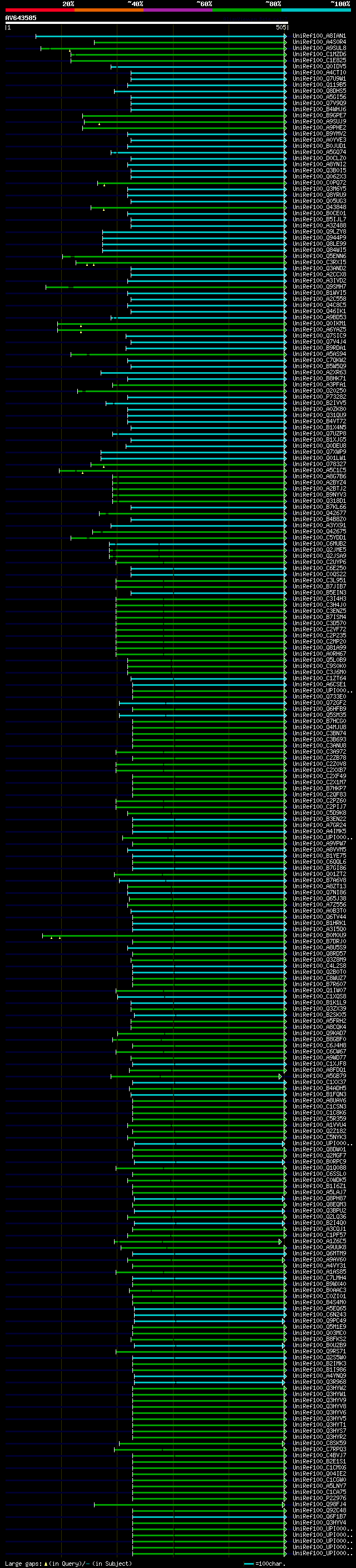Click the UniRef100_A7GR24 label
The width and height of the screenshot is (356, 1568).
coord(319,825)
